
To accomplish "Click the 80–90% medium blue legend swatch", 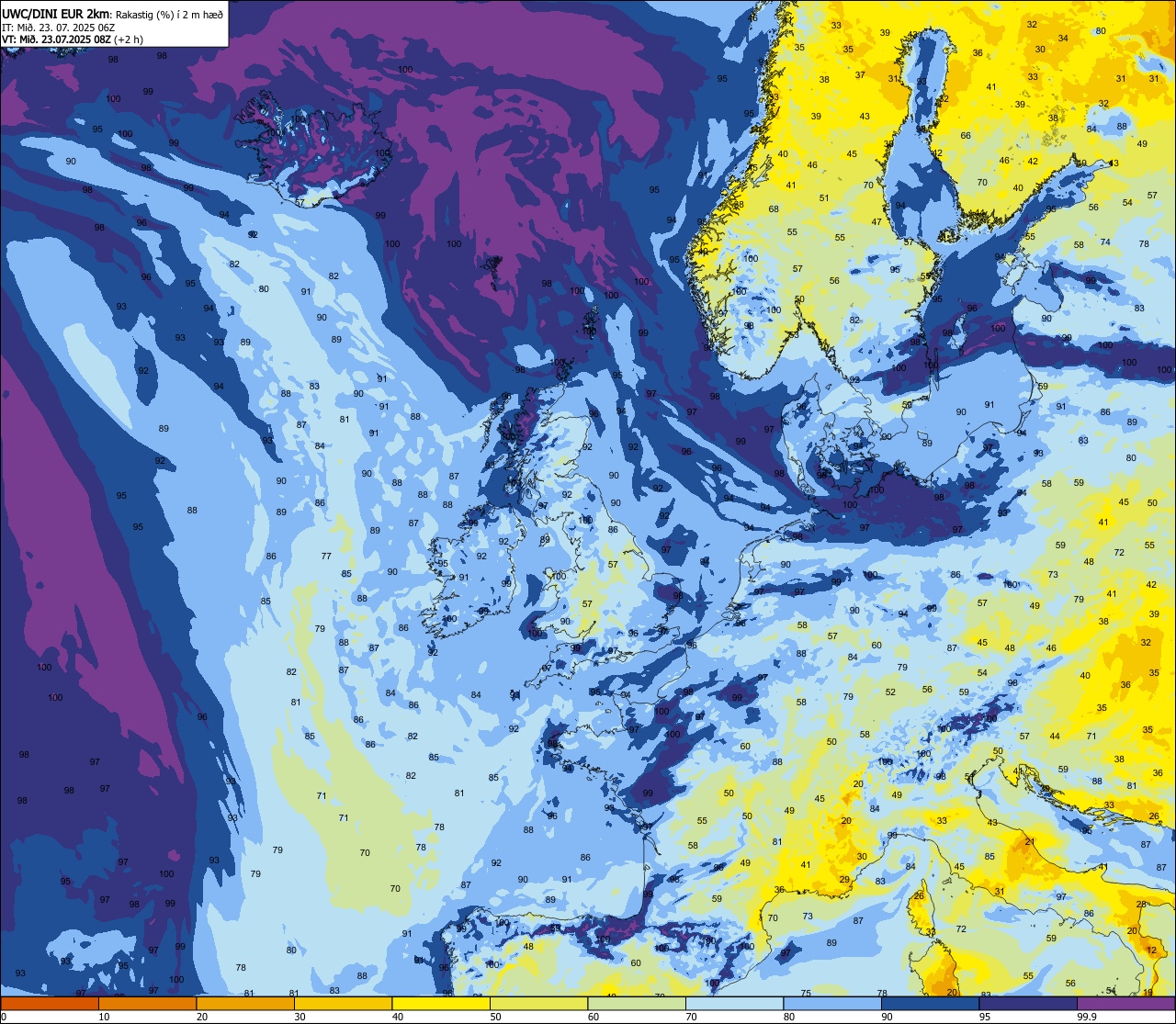I will coord(832,1003).
